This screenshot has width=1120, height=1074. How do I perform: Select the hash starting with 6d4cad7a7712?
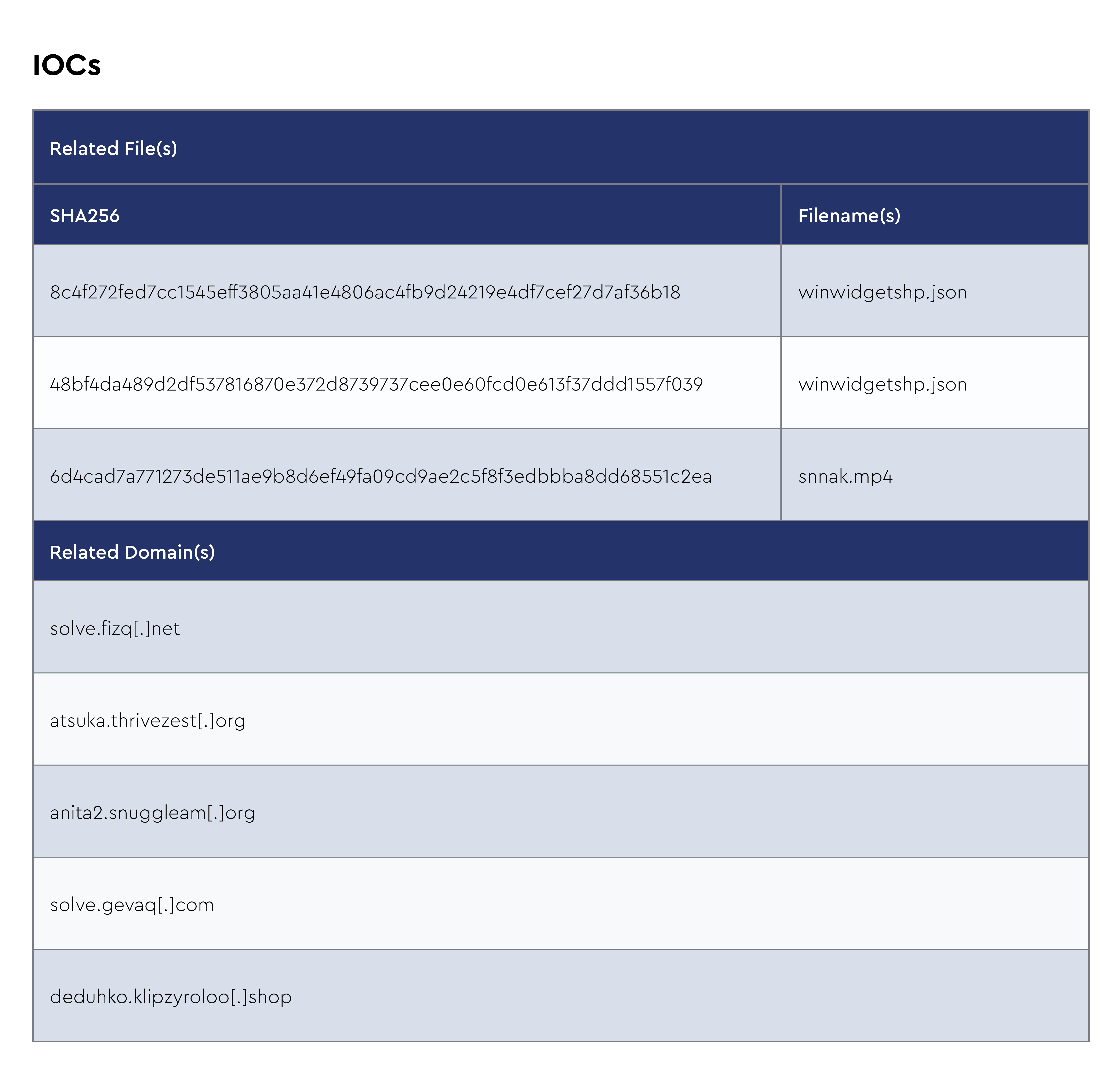pyautogui.click(x=381, y=476)
